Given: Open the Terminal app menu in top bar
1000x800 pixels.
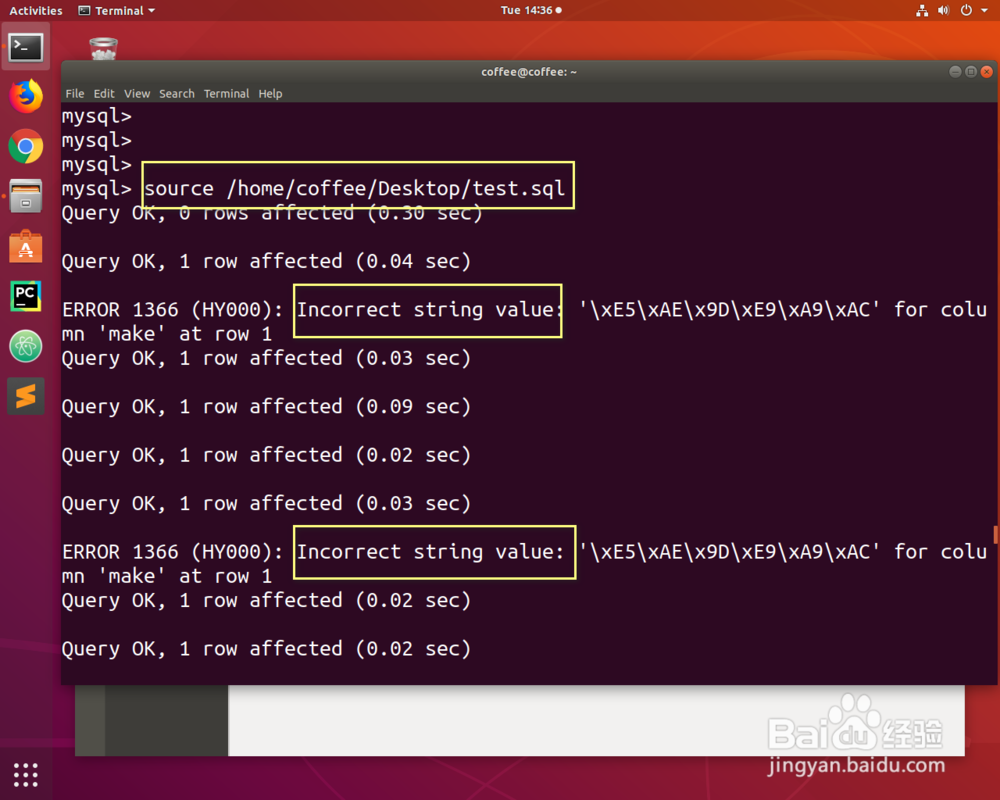Looking at the screenshot, I should pyautogui.click(x=117, y=10).
